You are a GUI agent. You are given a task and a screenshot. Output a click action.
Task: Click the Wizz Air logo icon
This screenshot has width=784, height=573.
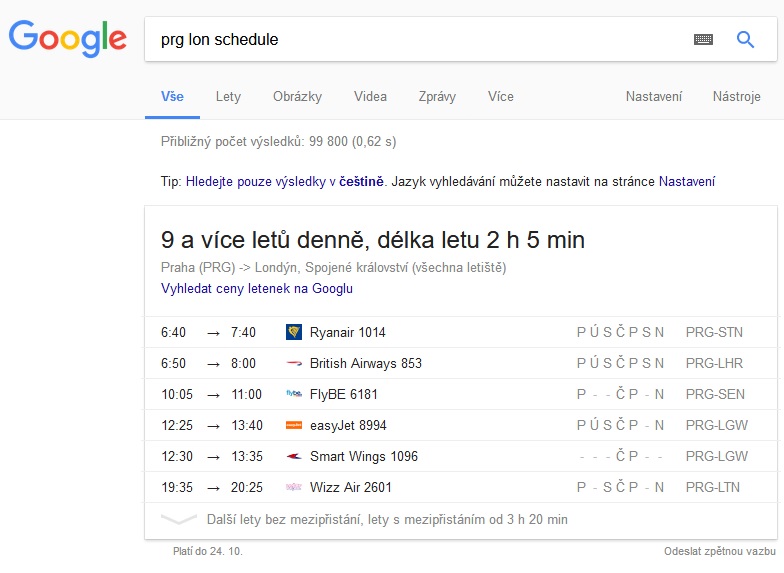click(x=294, y=487)
